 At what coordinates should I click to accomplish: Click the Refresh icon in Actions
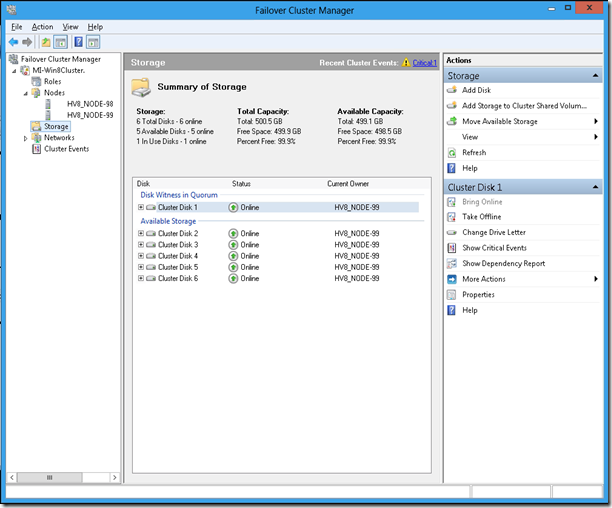[x=452, y=153]
